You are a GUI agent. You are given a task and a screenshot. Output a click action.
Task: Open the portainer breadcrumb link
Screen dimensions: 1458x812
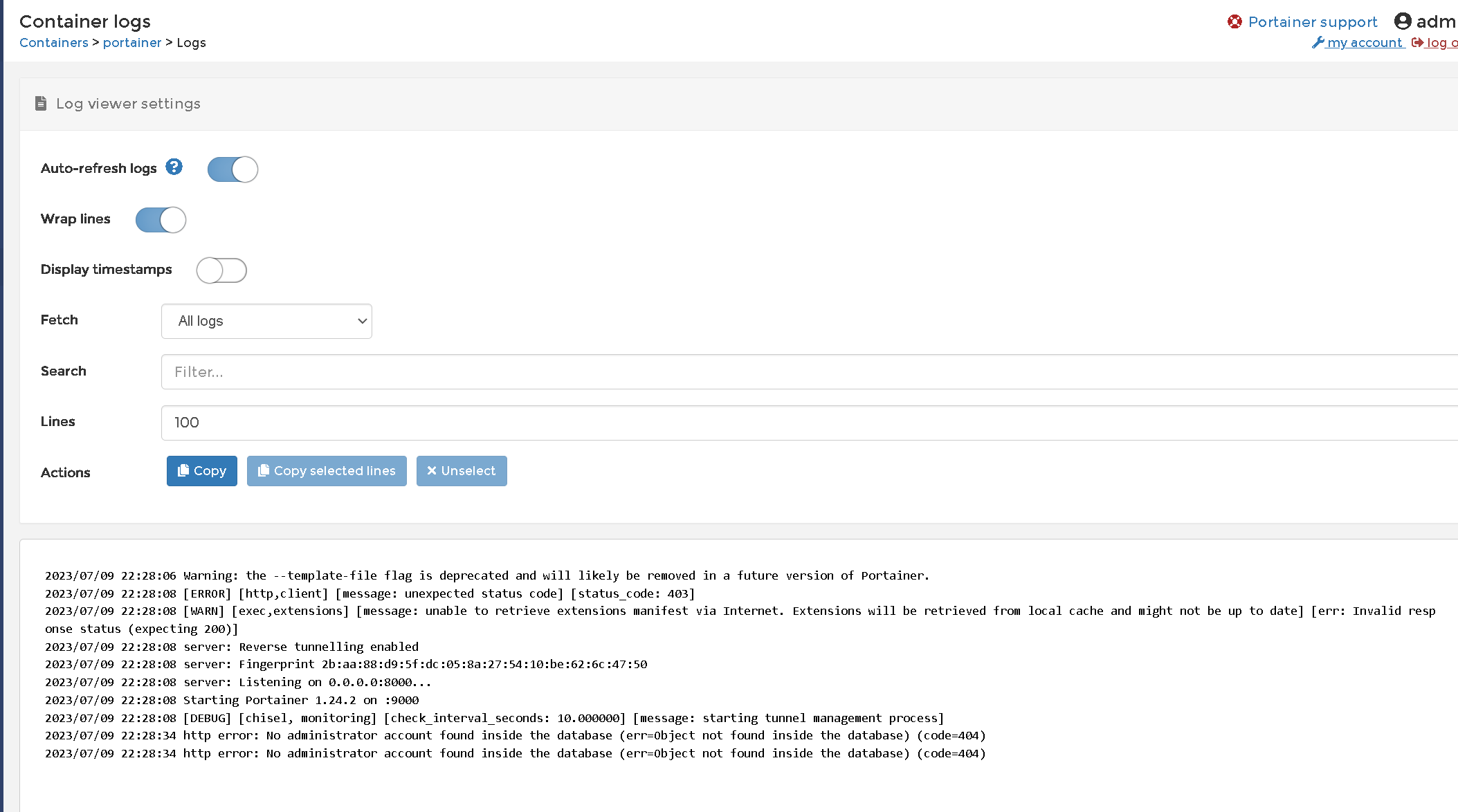coord(132,42)
